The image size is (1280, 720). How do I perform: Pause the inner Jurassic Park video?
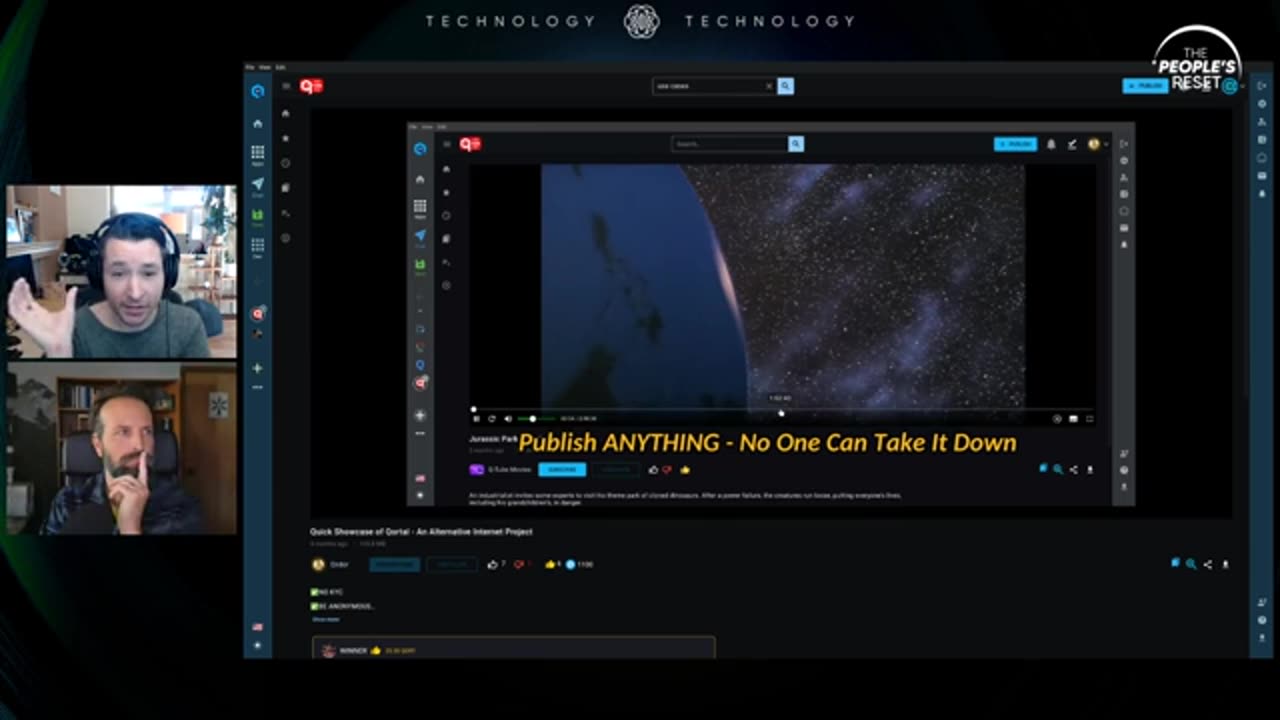(476, 419)
